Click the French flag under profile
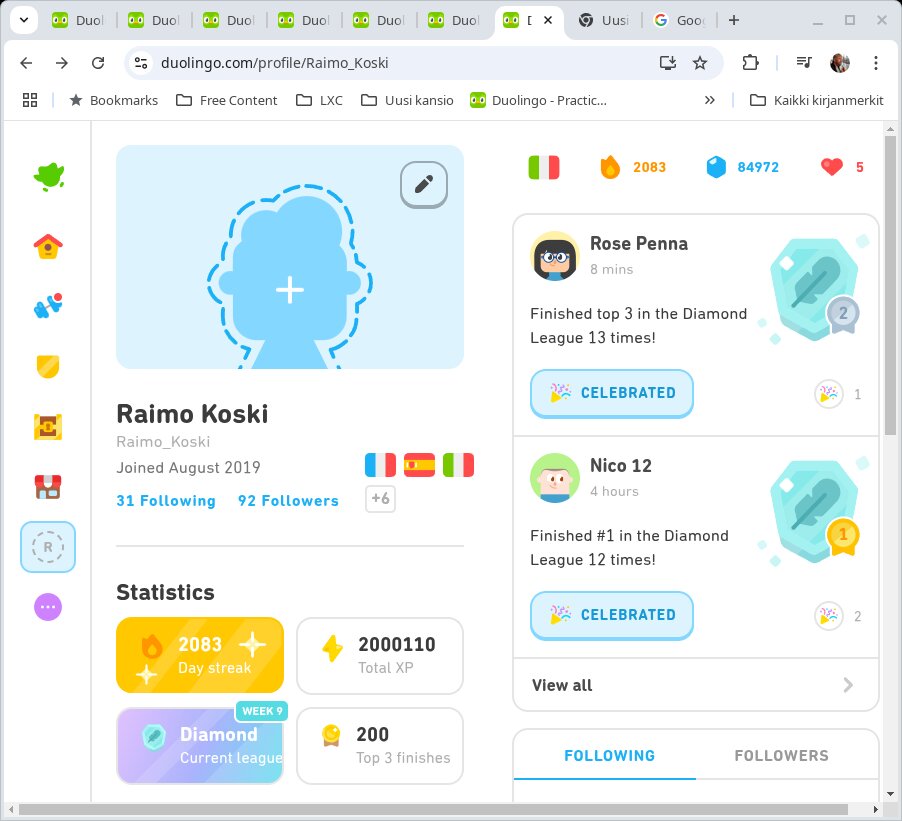Screen dimensions: 902x821 pyautogui.click(x=380, y=465)
